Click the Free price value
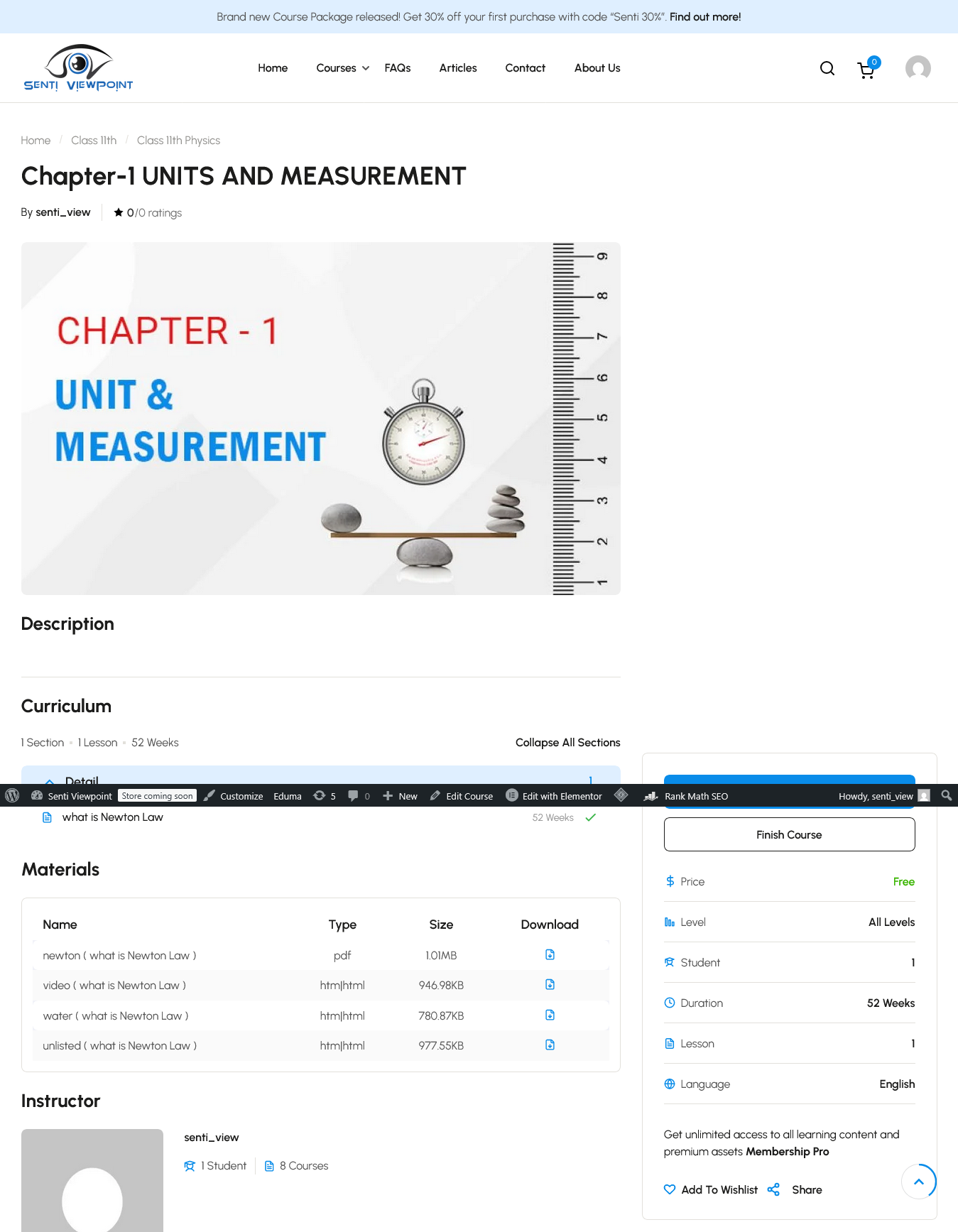 tap(904, 882)
